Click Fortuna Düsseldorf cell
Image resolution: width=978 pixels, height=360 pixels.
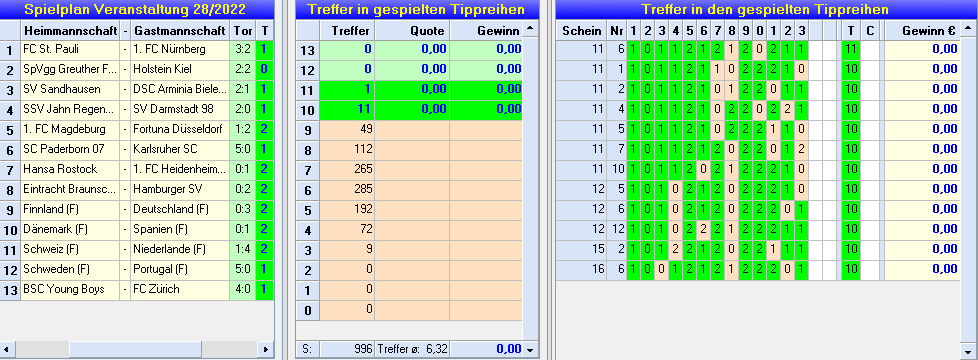[x=180, y=129]
